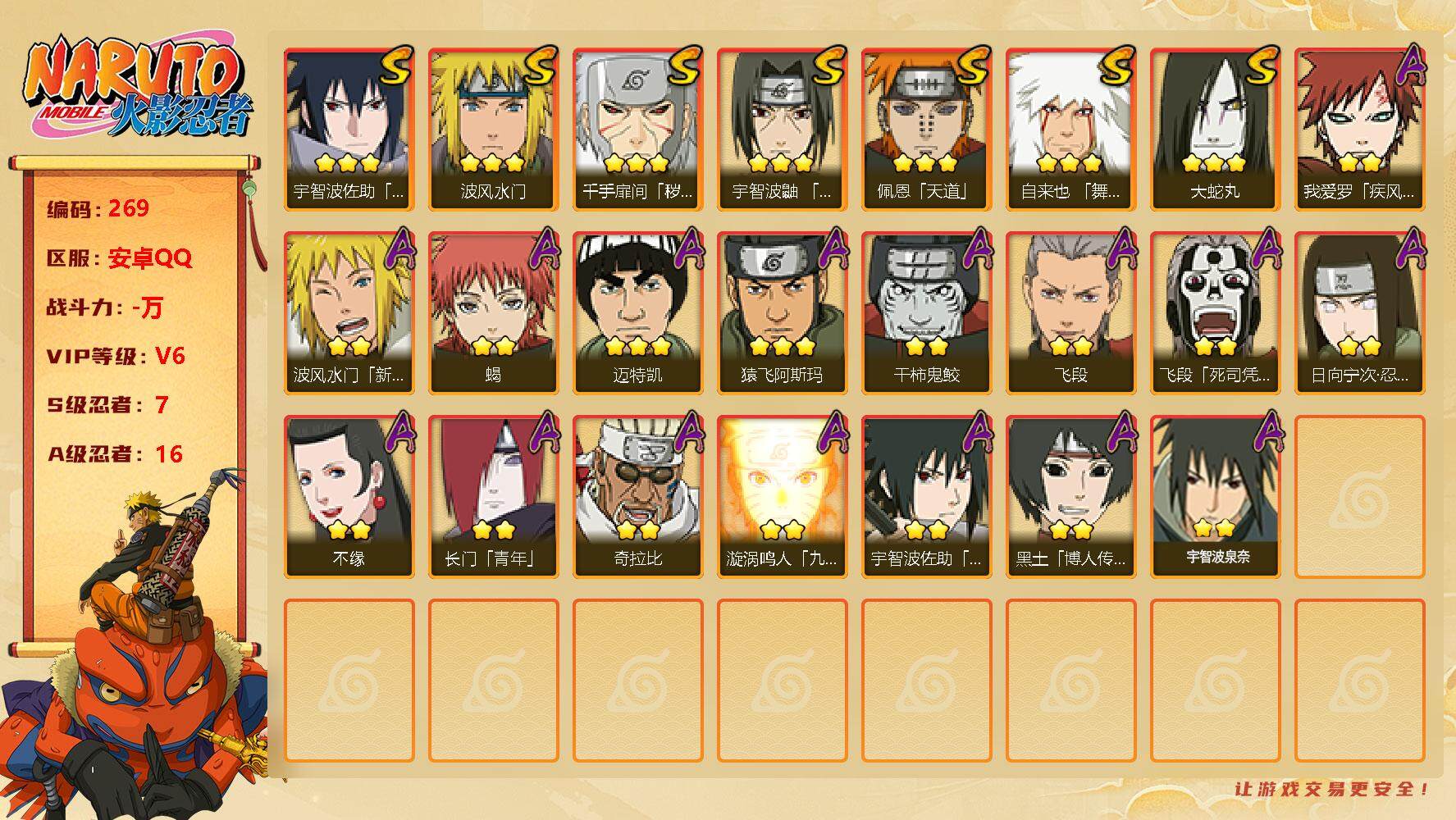Open the 长门「青年」 ninja card

pos(493,497)
